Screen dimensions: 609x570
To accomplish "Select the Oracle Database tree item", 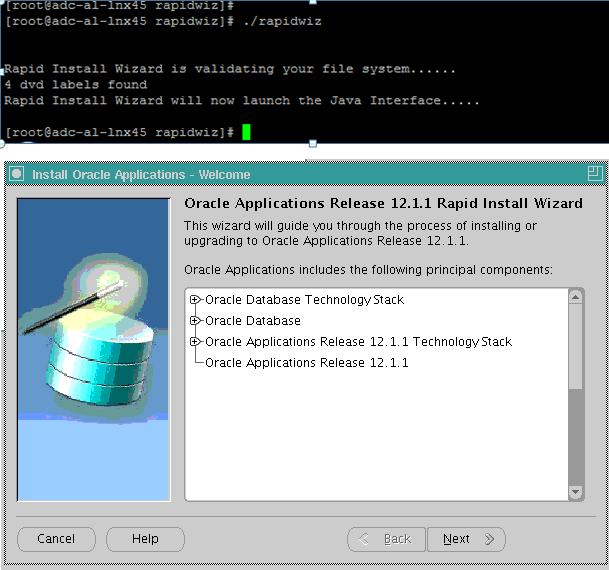I will click(x=253, y=321).
